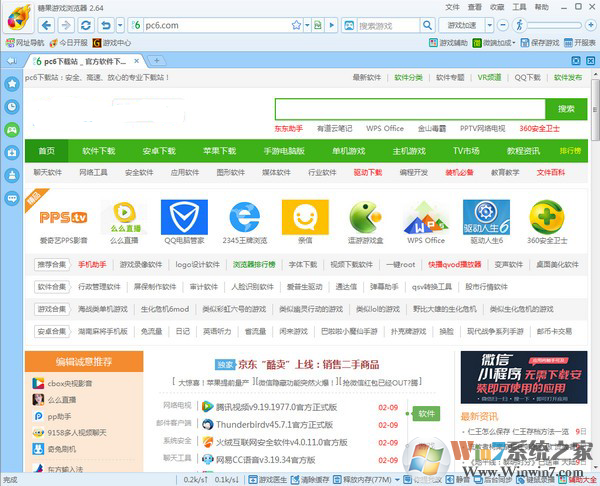Click the 微信小程序 banner ad
The height and width of the screenshot is (486, 600).
(524, 377)
